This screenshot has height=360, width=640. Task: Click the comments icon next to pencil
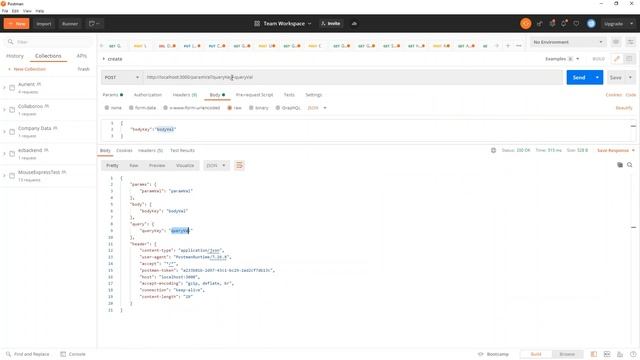(x=629, y=59)
